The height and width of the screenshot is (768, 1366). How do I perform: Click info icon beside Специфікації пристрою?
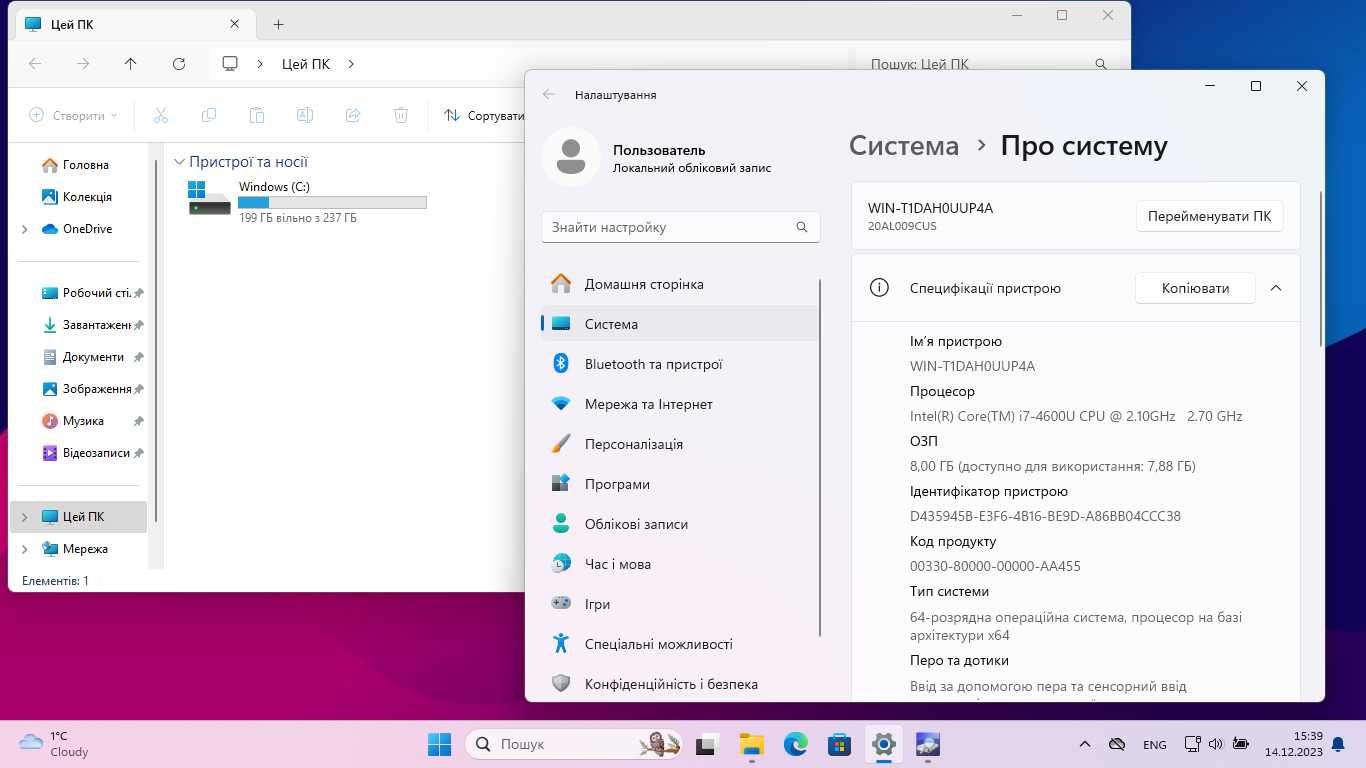click(879, 288)
